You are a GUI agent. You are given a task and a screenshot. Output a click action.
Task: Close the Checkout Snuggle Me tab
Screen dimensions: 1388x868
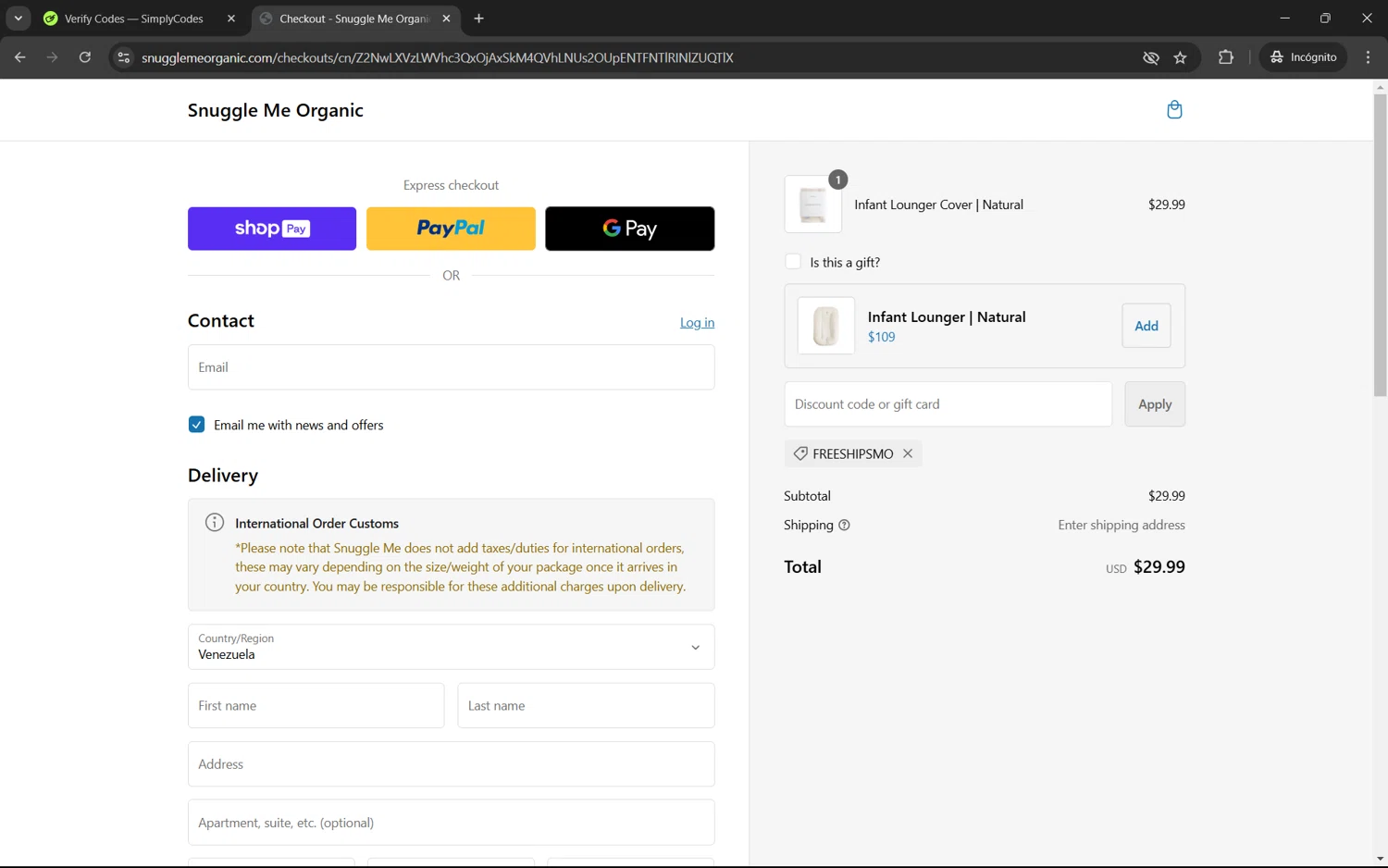(x=446, y=19)
